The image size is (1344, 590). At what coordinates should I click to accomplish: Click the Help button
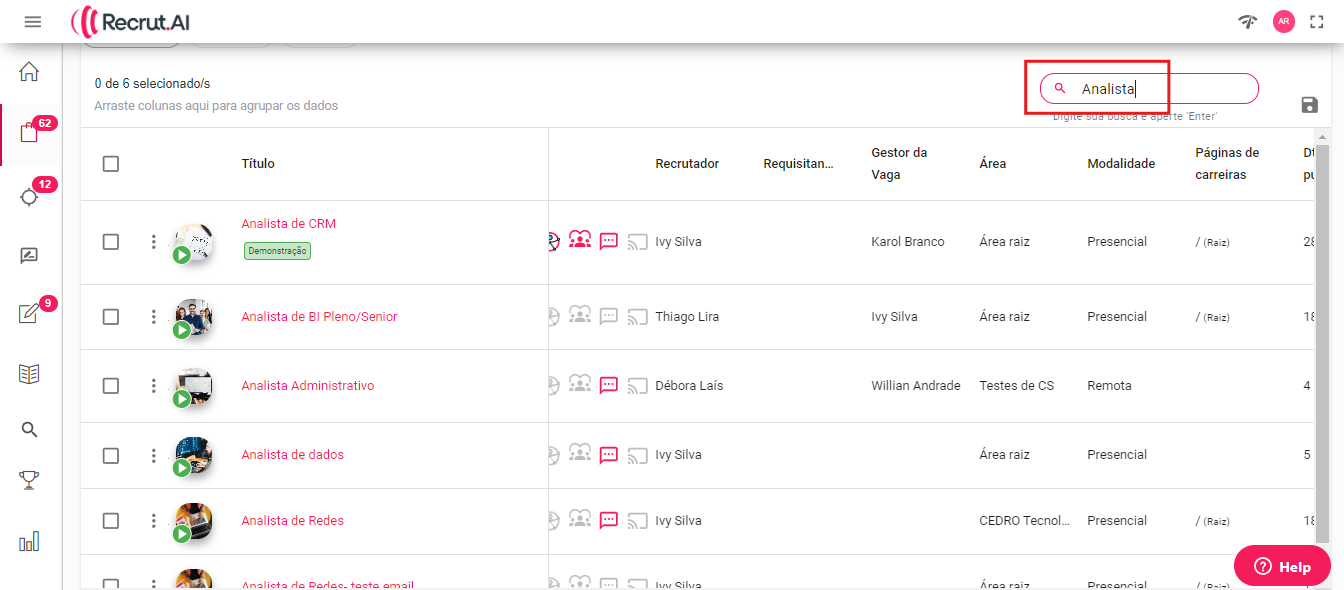(1282, 566)
